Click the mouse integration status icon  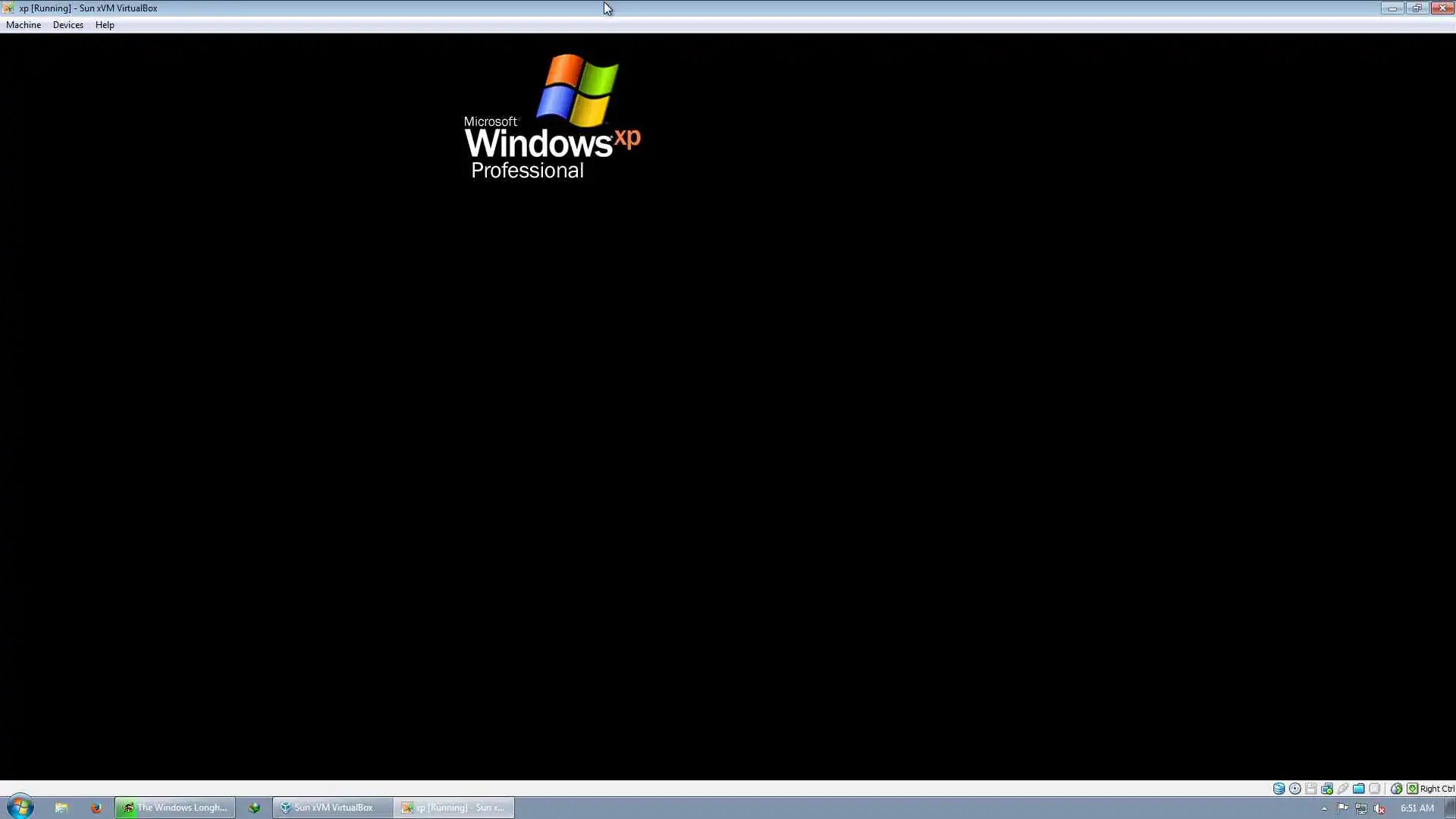pyautogui.click(x=1396, y=789)
